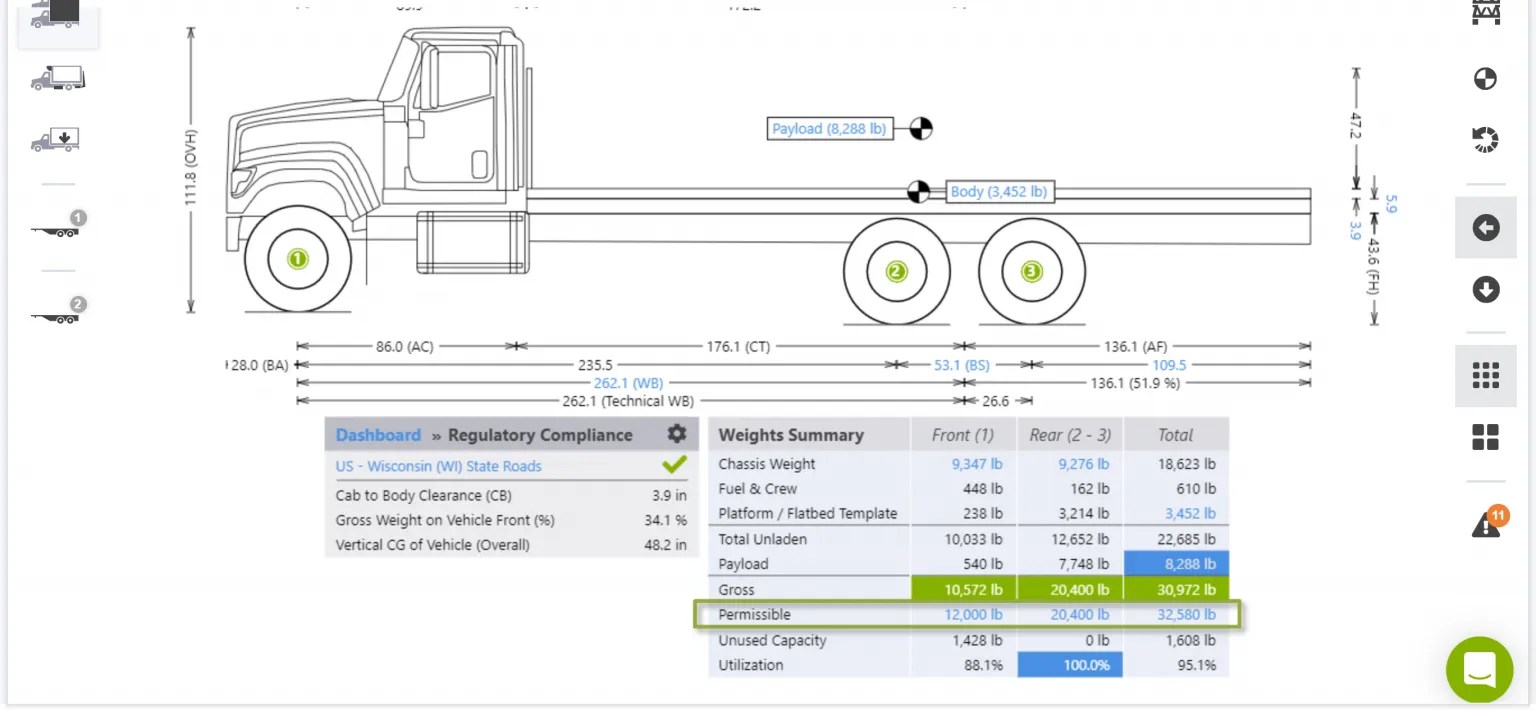Edit the 53.1 (BS) dimension value
The width and height of the screenshot is (1536, 710).
coord(961,365)
